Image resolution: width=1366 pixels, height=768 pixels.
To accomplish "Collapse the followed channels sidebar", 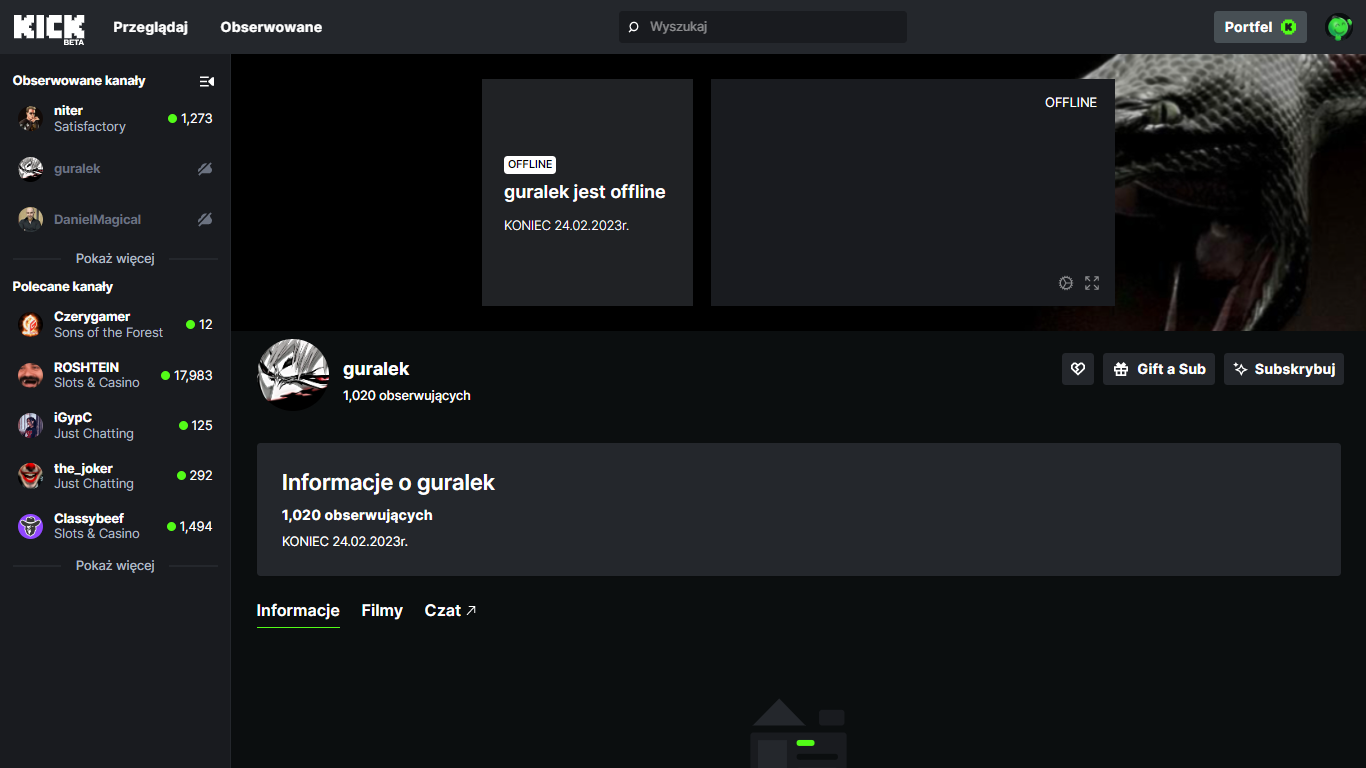I will coord(207,81).
